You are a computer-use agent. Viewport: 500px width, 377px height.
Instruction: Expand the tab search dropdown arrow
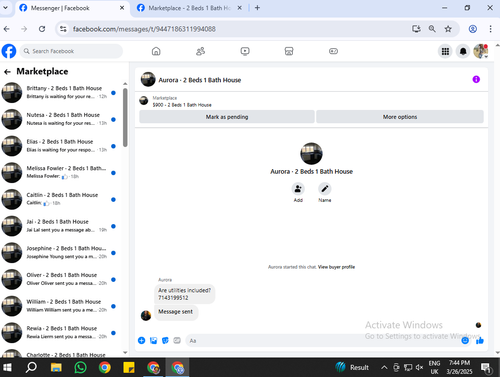(5, 7)
